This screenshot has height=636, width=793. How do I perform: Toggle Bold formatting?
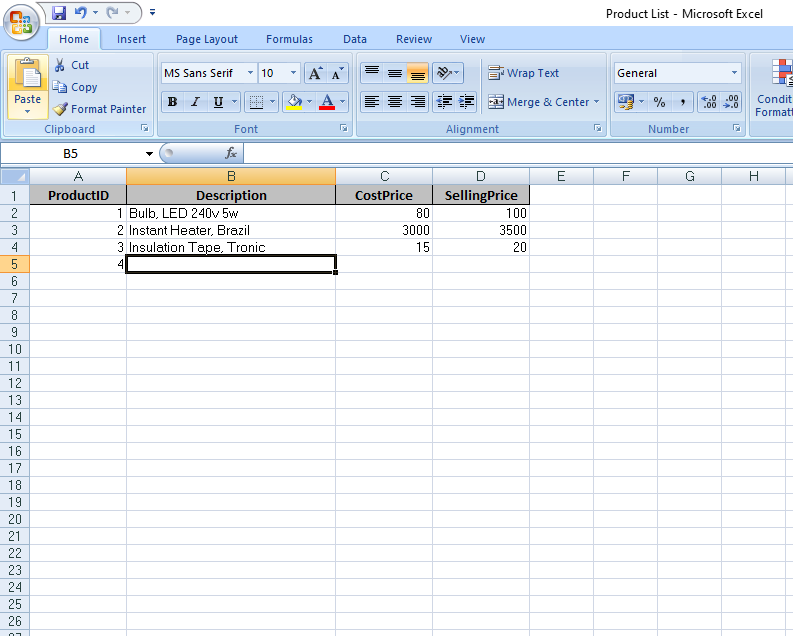(172, 102)
